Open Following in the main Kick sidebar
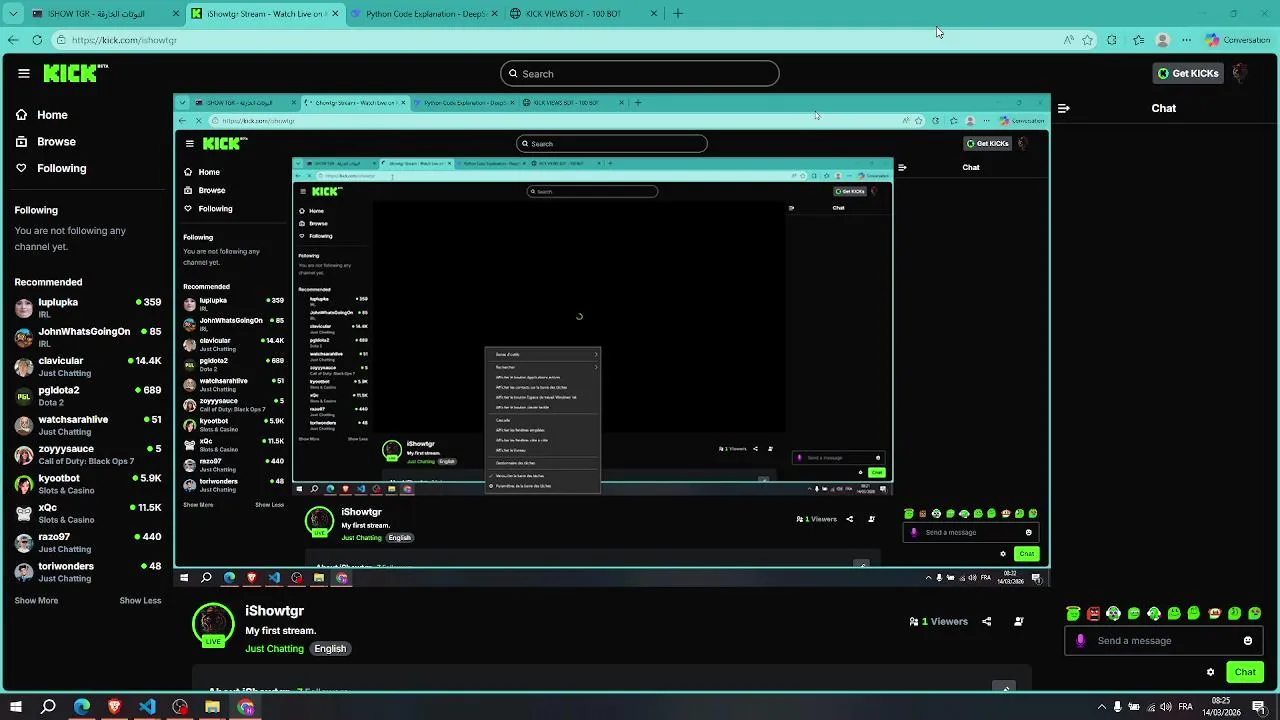 51,168
